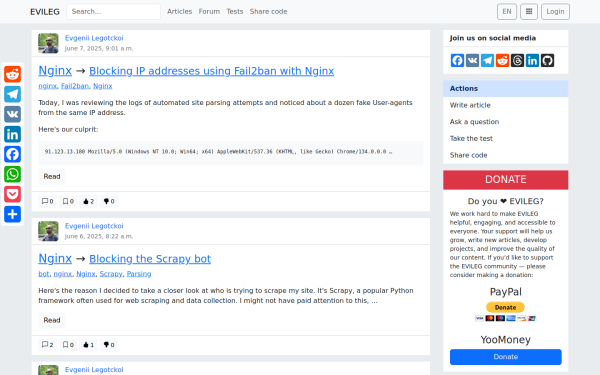This screenshot has width=600, height=375.
Task: Click Read under the Scrapy bot article
Action: point(52,320)
